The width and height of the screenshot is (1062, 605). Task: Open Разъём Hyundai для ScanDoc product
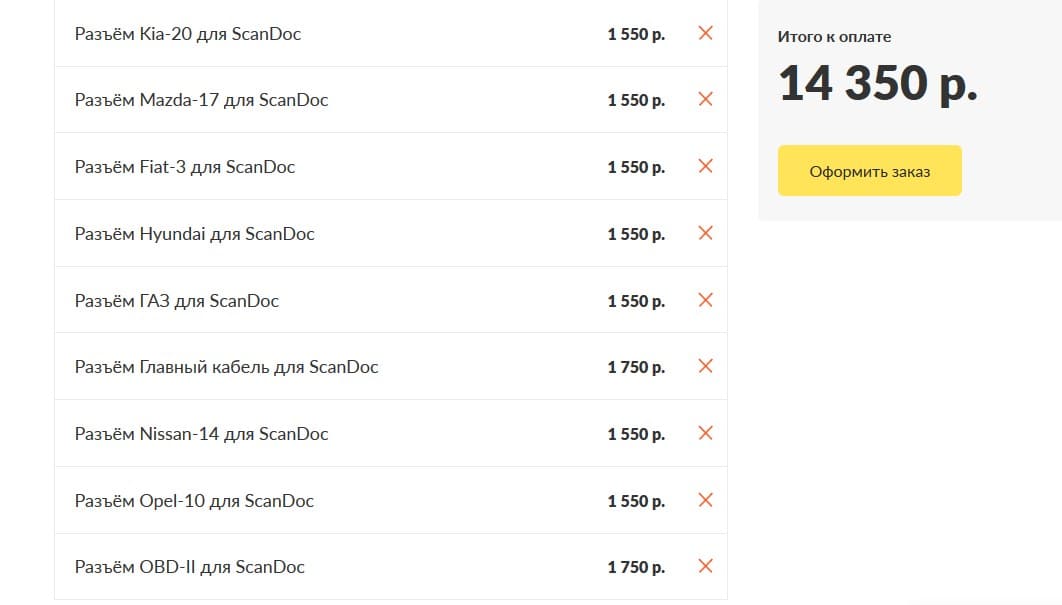[x=194, y=234]
